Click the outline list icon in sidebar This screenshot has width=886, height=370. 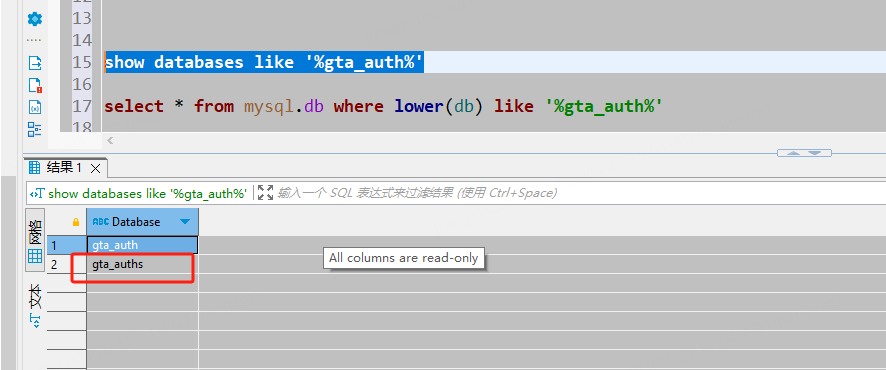coord(34,129)
